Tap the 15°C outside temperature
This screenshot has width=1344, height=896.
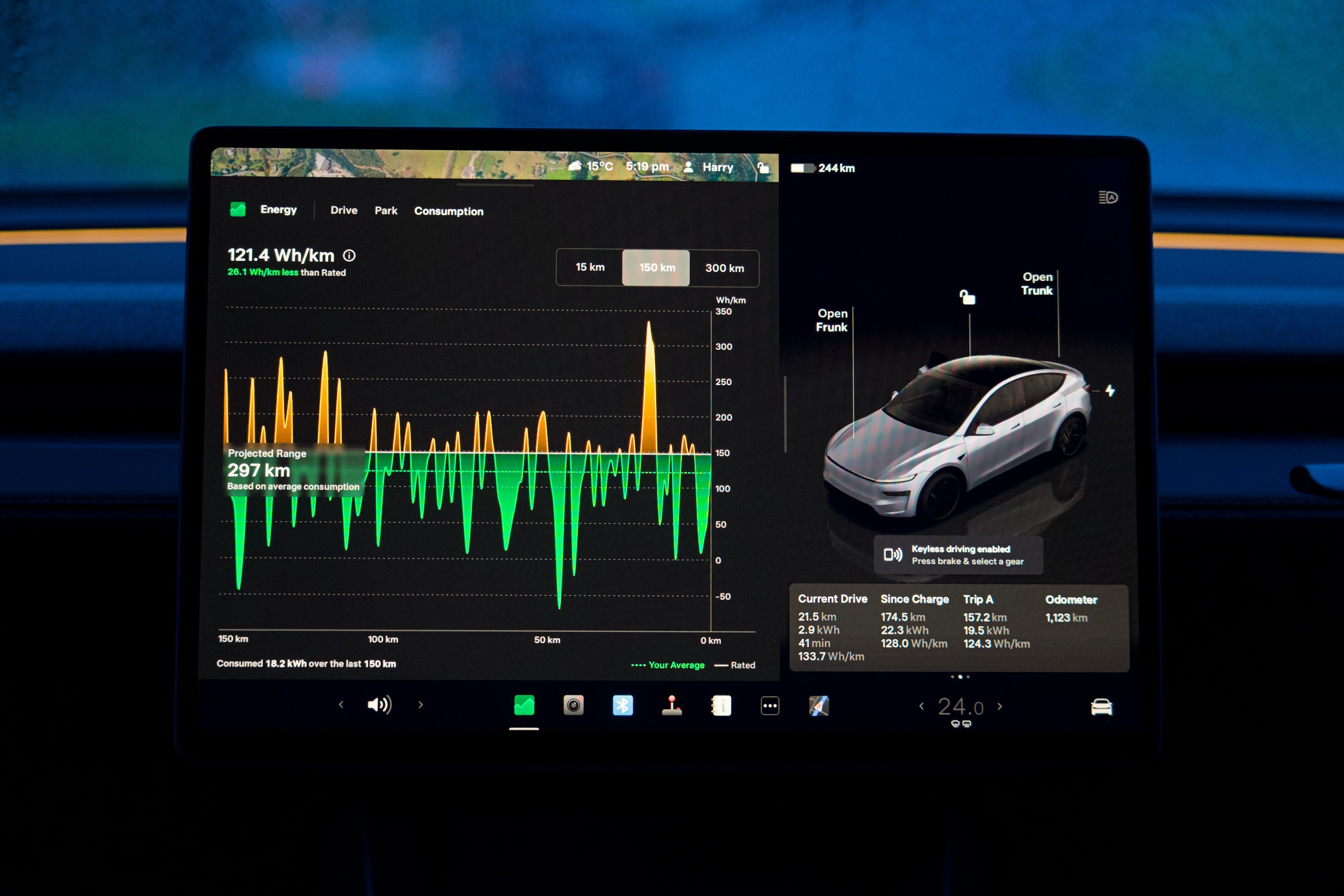(x=599, y=166)
